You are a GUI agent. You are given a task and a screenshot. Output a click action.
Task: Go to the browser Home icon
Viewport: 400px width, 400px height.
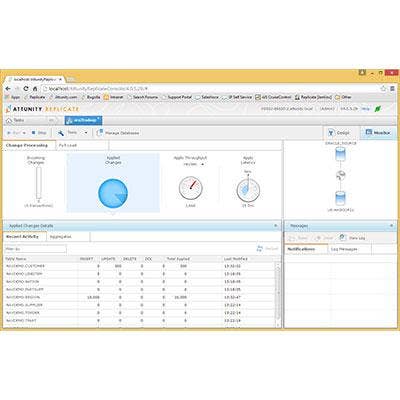[x=35, y=89]
